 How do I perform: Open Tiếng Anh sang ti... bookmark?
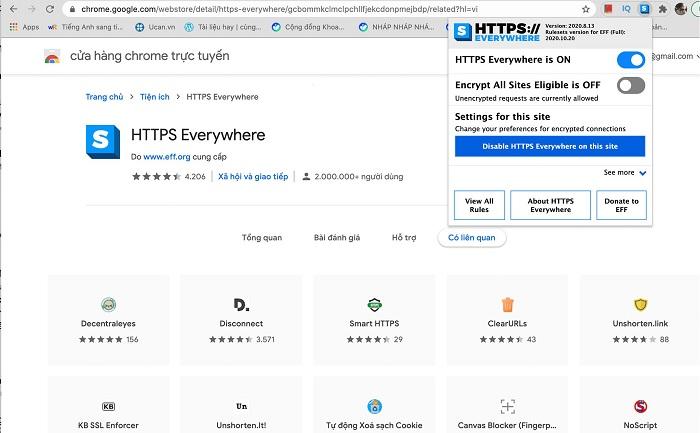click(x=85, y=27)
